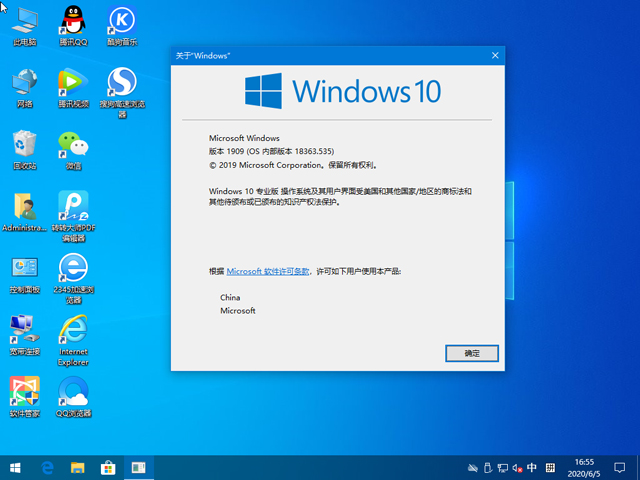The image size is (640, 480).
Task: Select the 宽带连接 desktop shortcut
Action: (25, 336)
